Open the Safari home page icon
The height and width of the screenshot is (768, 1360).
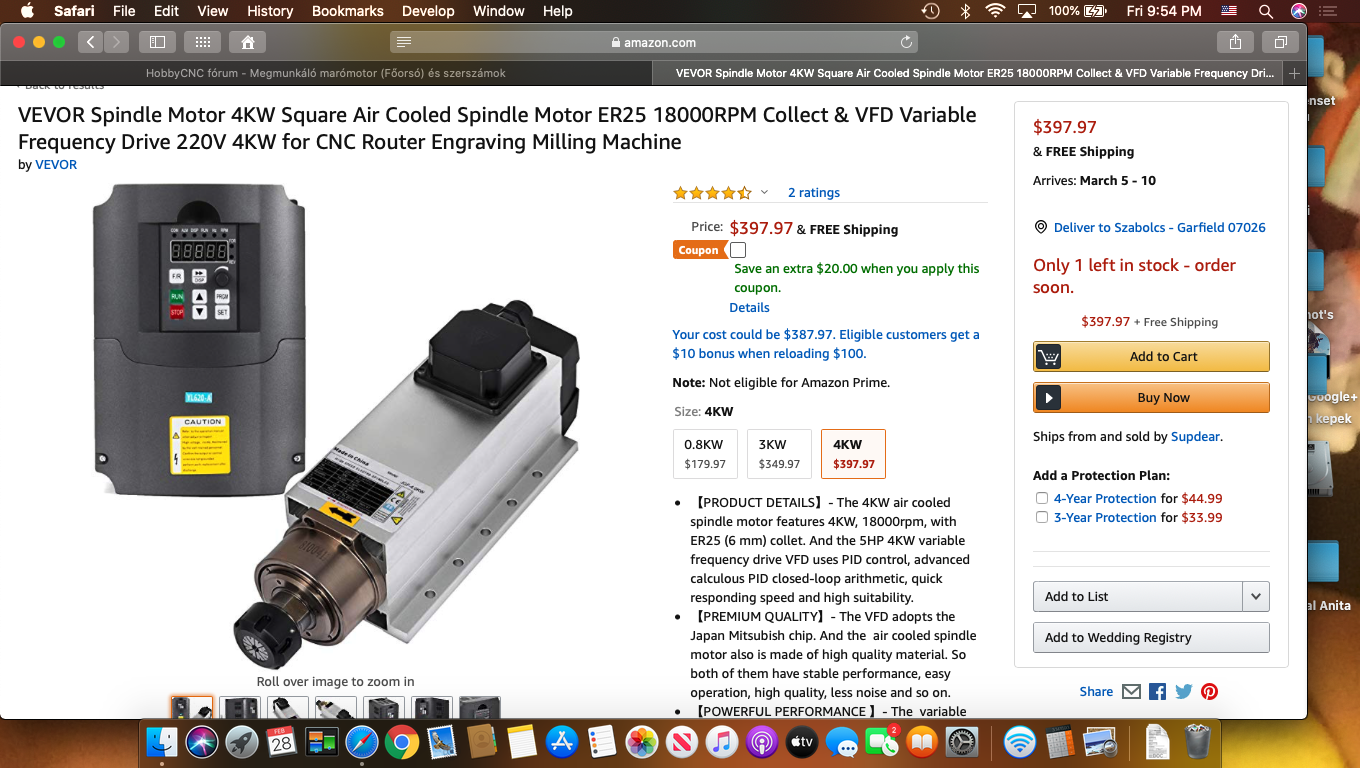click(247, 42)
